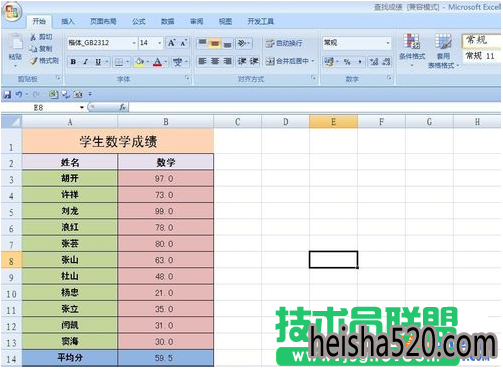The image size is (503, 372).
Task: Click the Undo arrow icon
Action: 19,95
